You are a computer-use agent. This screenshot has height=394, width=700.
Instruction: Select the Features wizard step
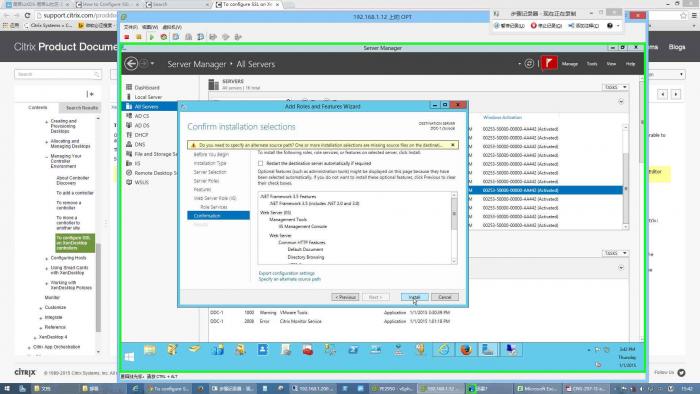[202, 190]
